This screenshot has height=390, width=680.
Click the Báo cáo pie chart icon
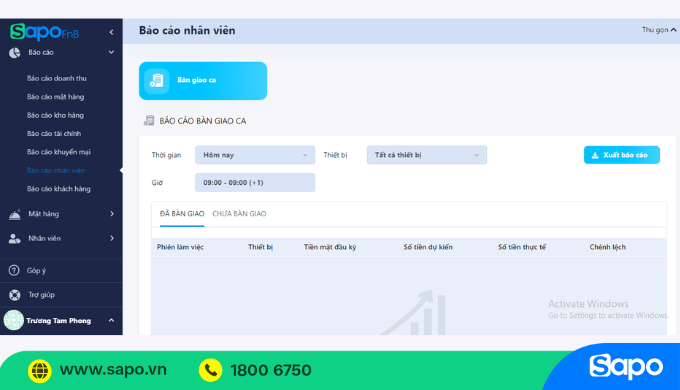(15, 52)
